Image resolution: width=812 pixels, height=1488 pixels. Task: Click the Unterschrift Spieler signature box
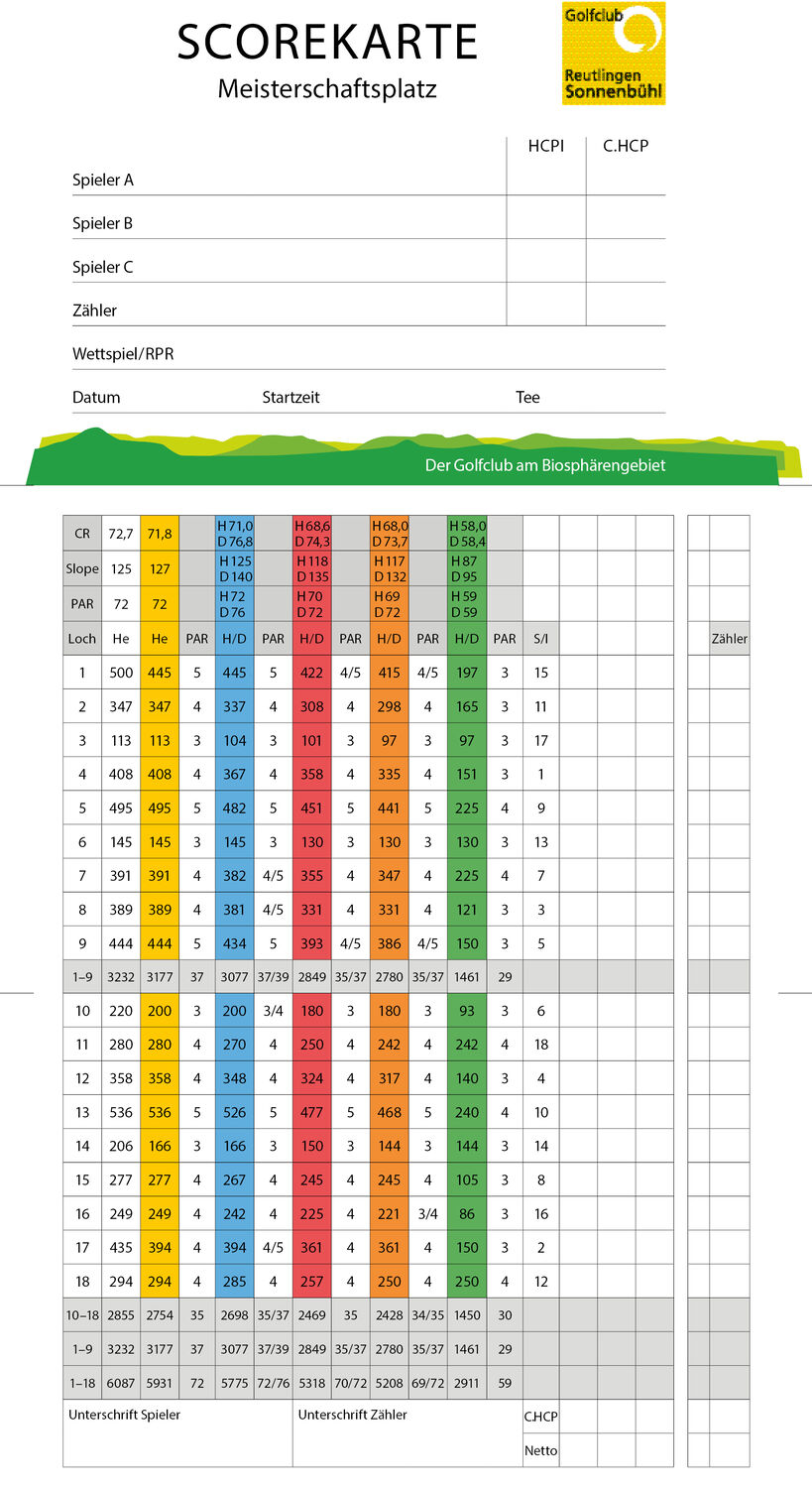click(x=177, y=1433)
